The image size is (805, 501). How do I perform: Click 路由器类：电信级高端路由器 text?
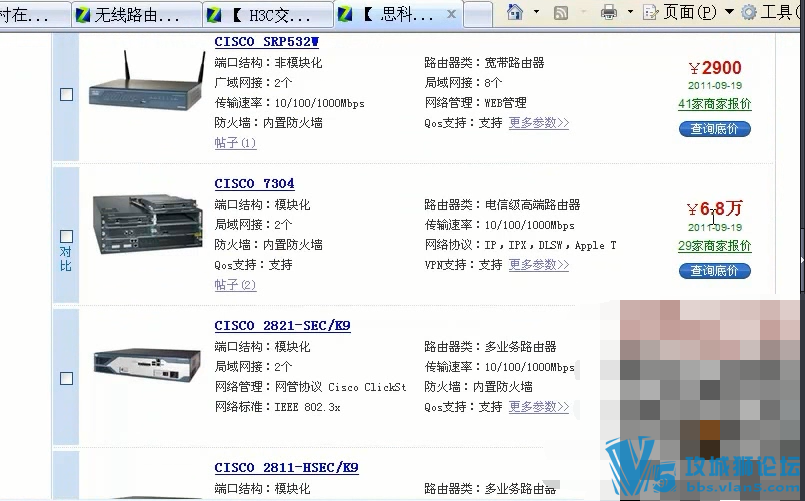502,205
